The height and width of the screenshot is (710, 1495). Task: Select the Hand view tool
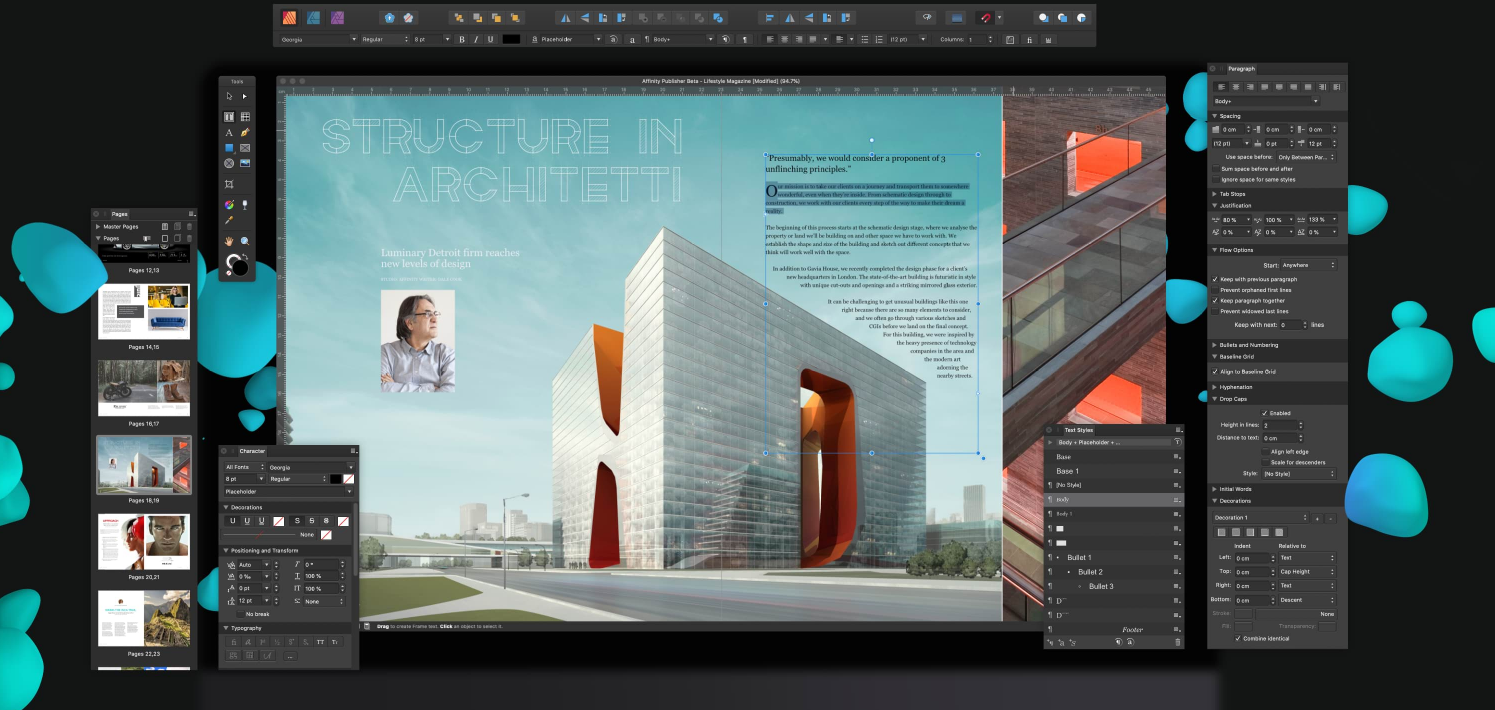229,241
